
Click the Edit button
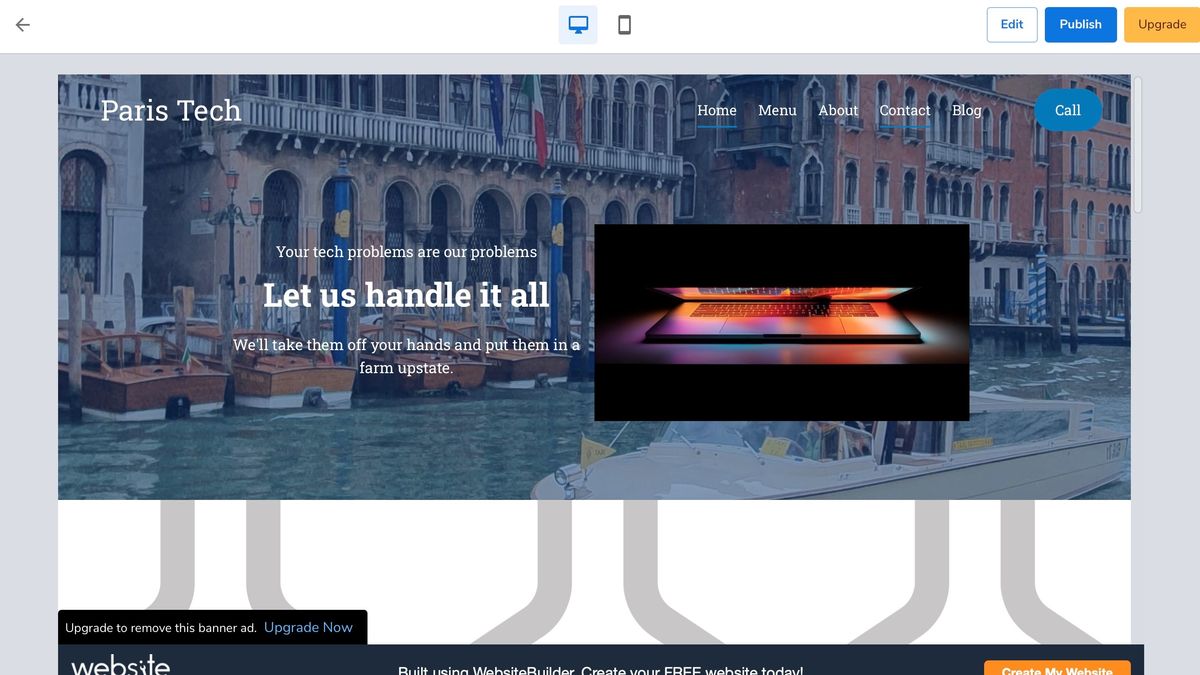point(1011,24)
